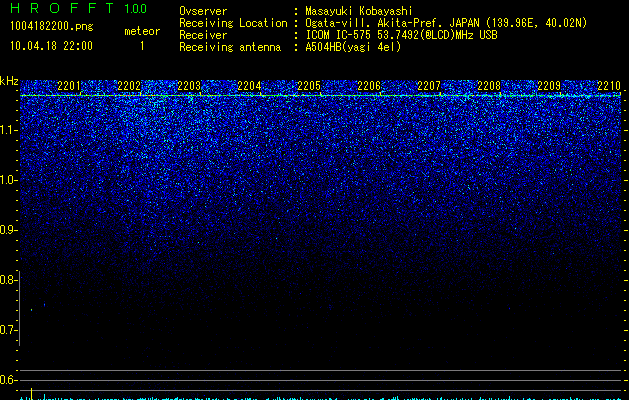Click the meteor count value 1
Image resolution: width=629 pixels, height=400 pixels.
point(142,46)
